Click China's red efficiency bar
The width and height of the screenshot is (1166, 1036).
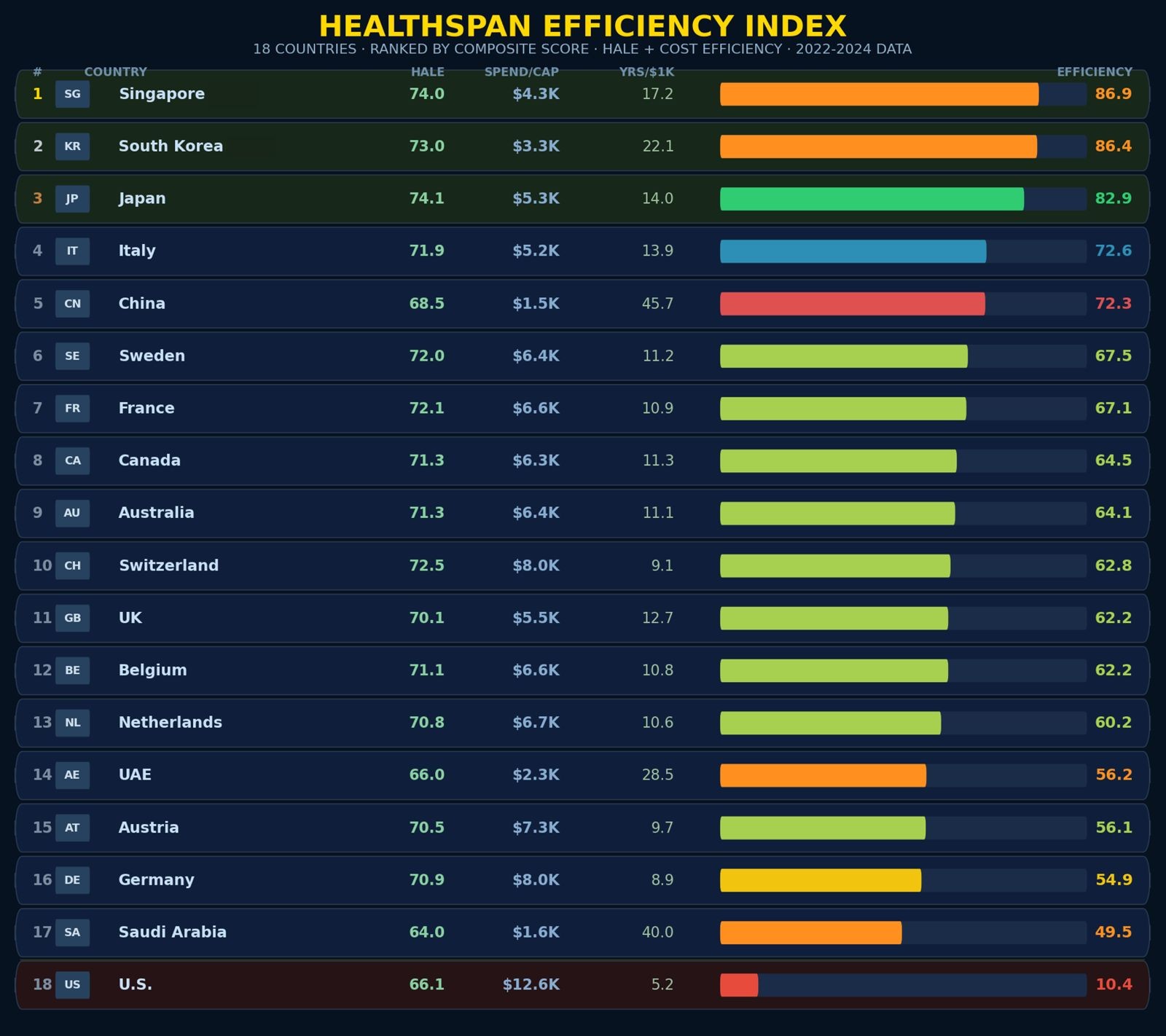click(x=853, y=304)
